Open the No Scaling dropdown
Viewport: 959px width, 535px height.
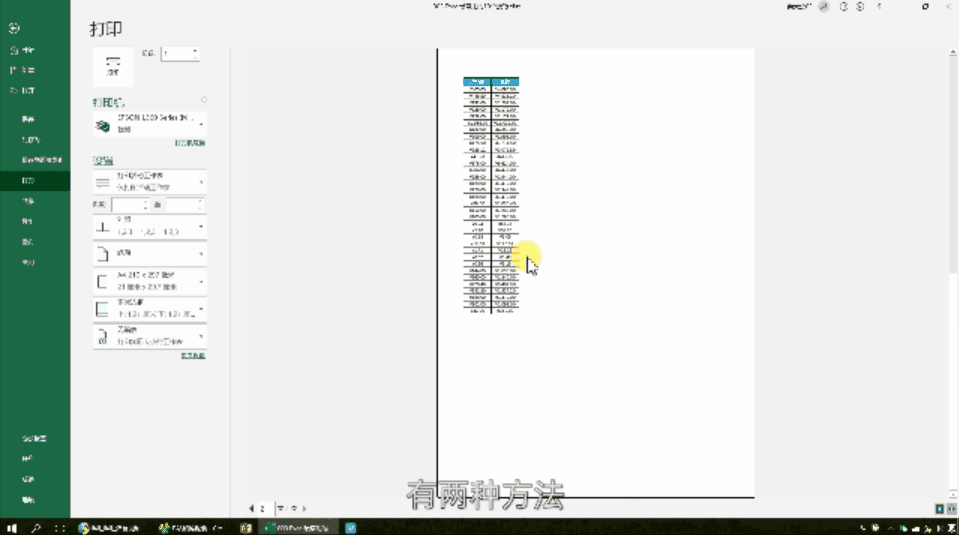[x=150, y=336]
